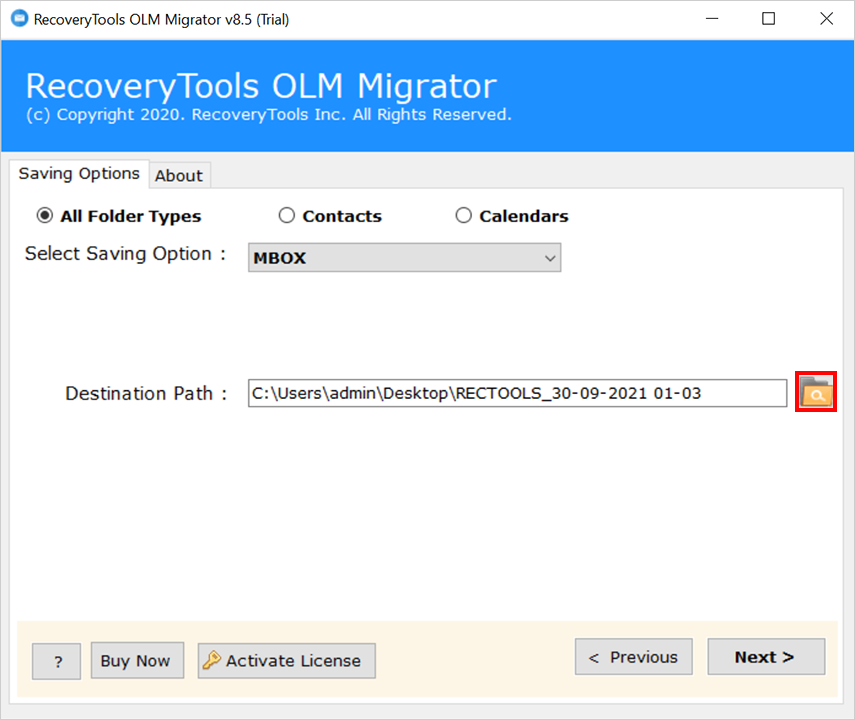855x720 pixels.
Task: Click into the Destination Path text field
Action: click(517, 393)
